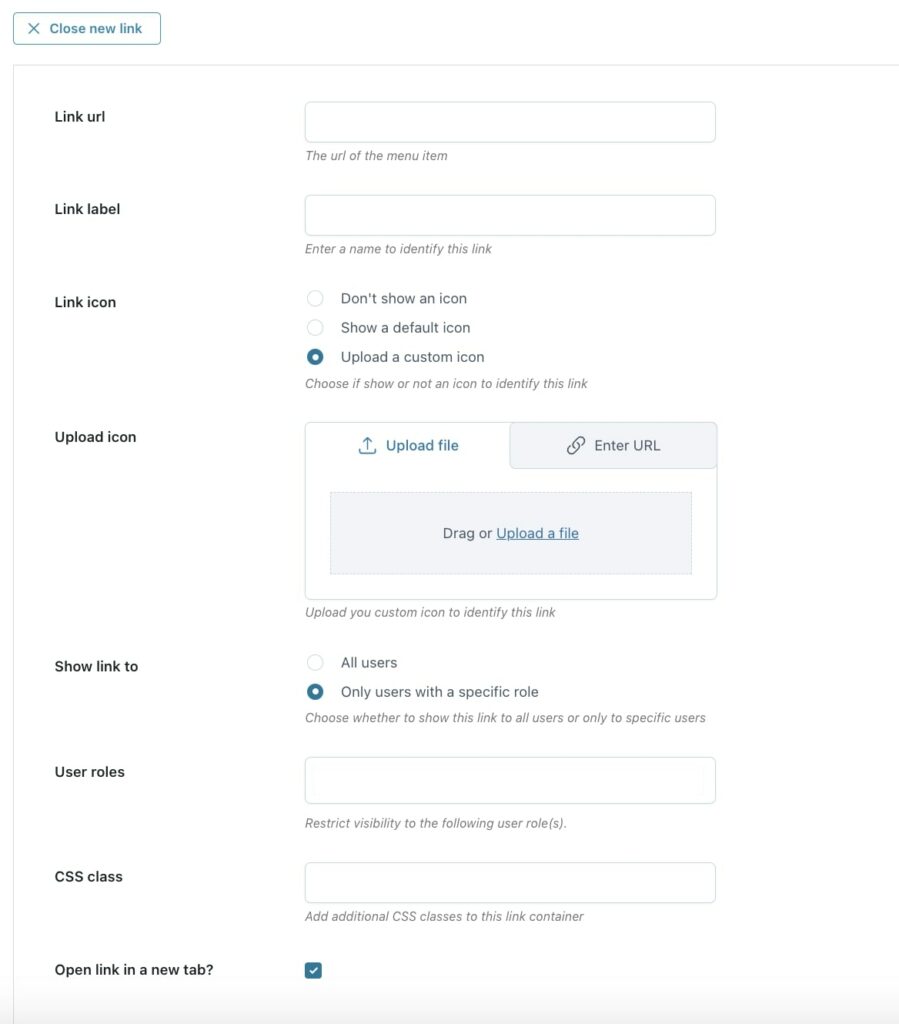Open the "Upload a file" link
Image resolution: width=899 pixels, height=1024 pixels.
pyautogui.click(x=537, y=534)
